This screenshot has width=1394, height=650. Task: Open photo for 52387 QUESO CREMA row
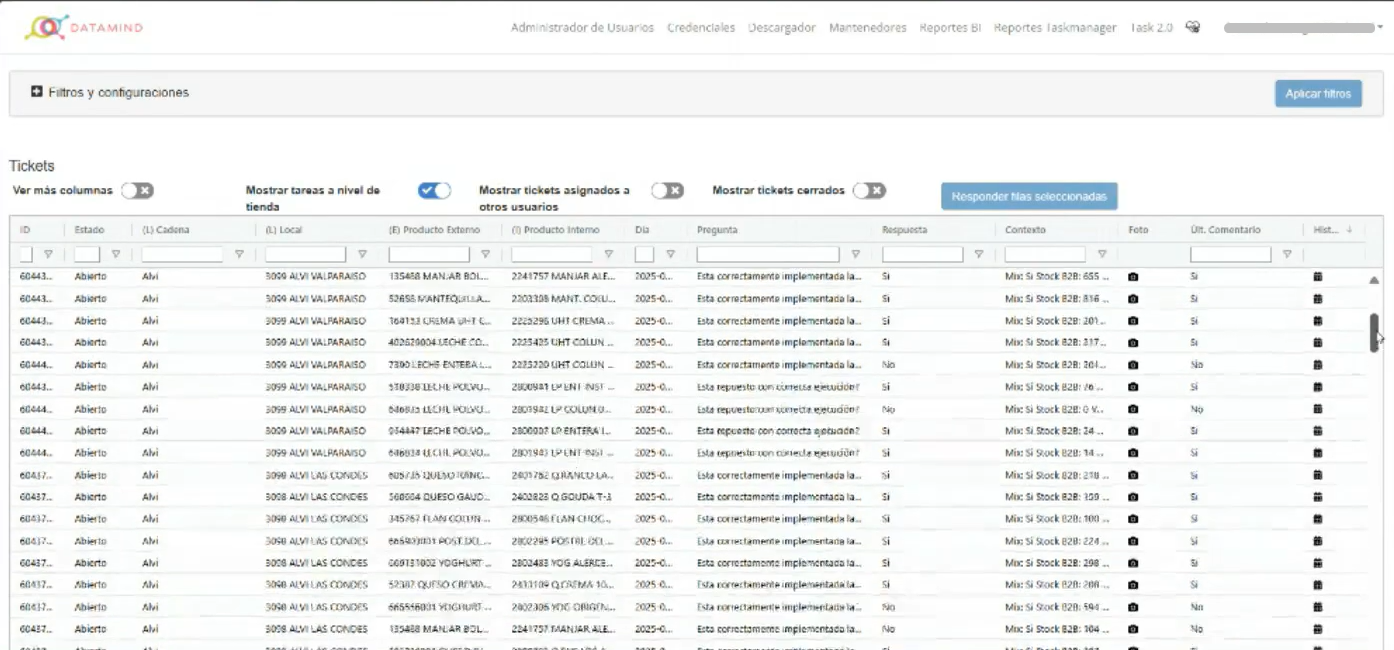1133,585
